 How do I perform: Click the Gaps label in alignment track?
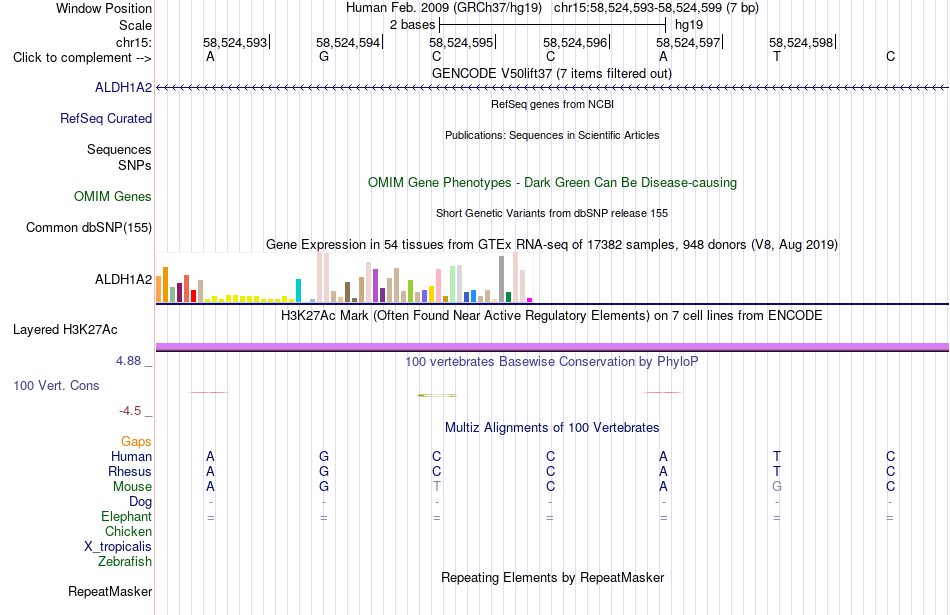[x=136, y=442]
